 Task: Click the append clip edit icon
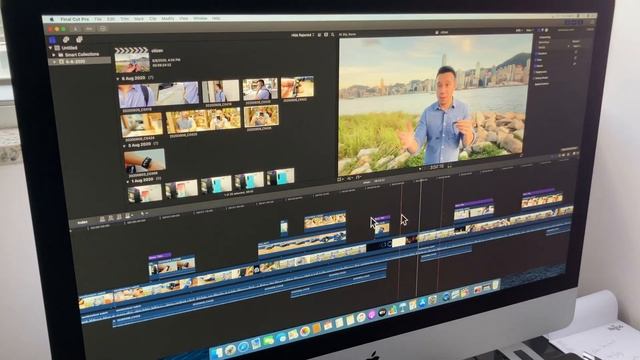point(119,217)
